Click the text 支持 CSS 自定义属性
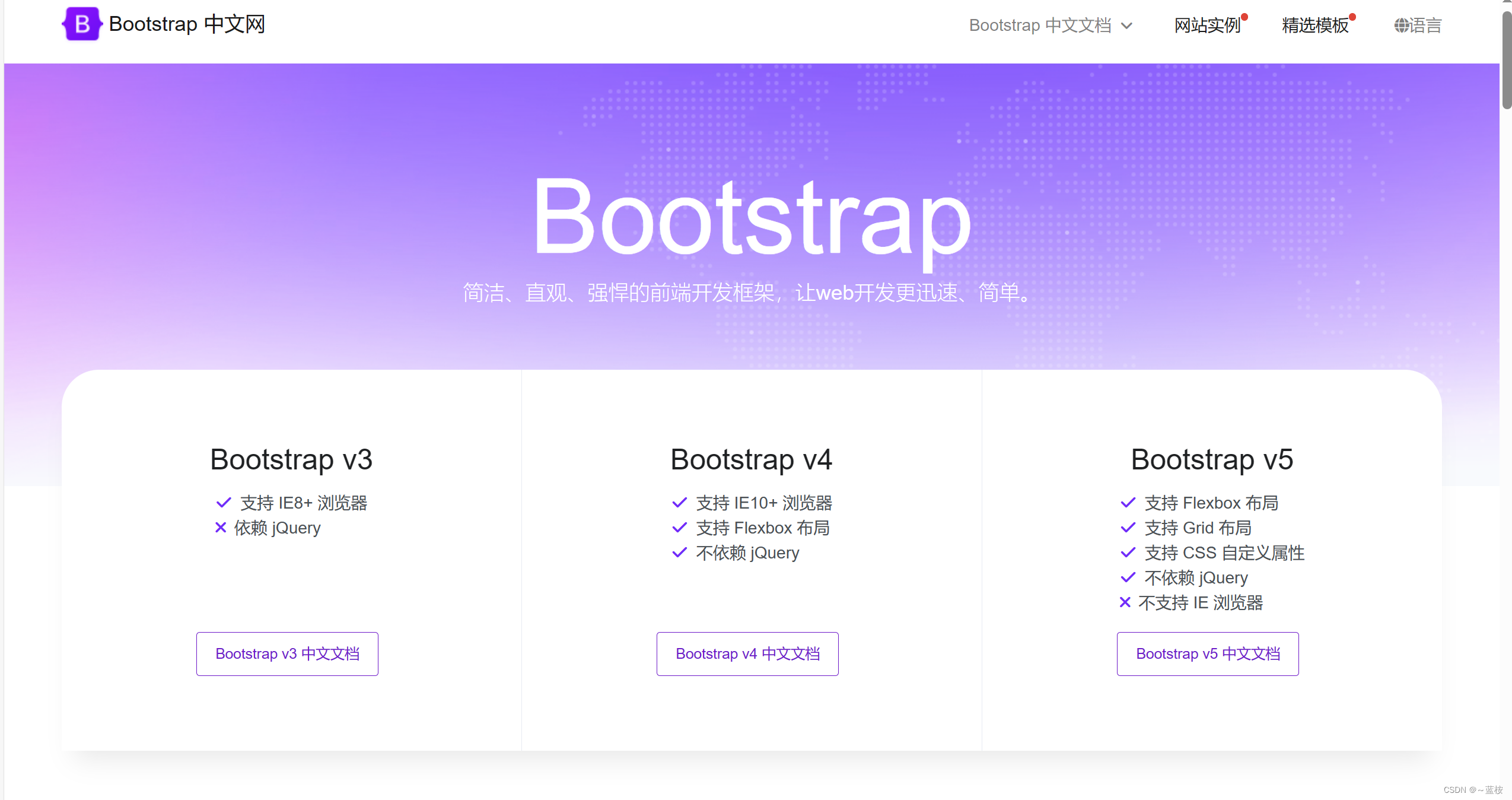The width and height of the screenshot is (1512, 800). [x=1224, y=553]
